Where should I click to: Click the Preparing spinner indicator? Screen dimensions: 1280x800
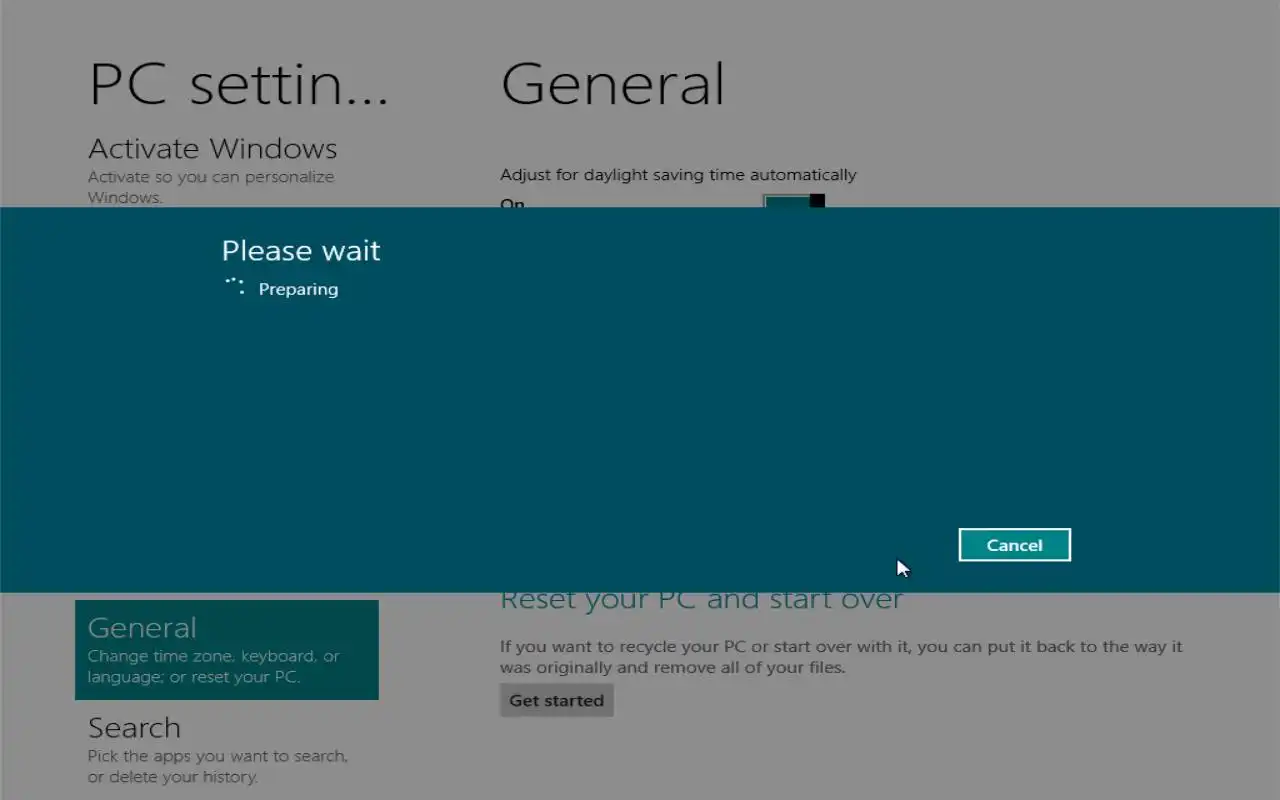[235, 288]
